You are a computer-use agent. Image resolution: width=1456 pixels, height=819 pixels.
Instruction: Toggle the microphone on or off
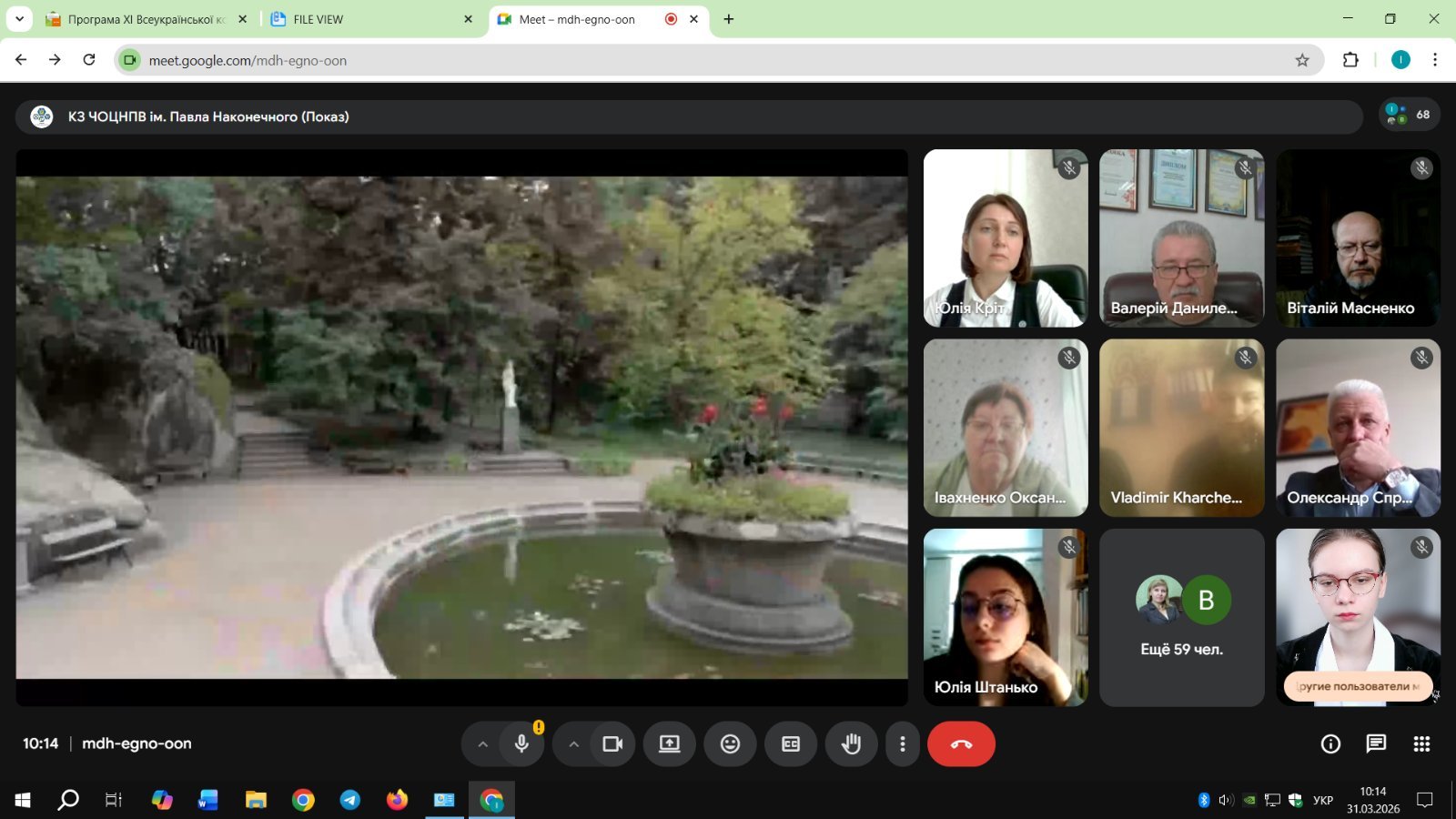pos(521,744)
